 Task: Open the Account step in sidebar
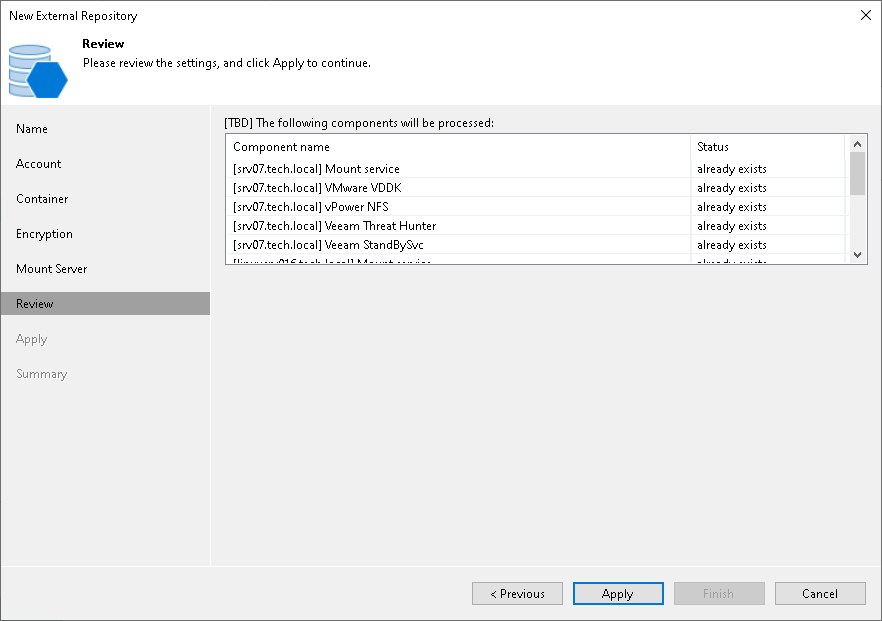[x=105, y=164]
